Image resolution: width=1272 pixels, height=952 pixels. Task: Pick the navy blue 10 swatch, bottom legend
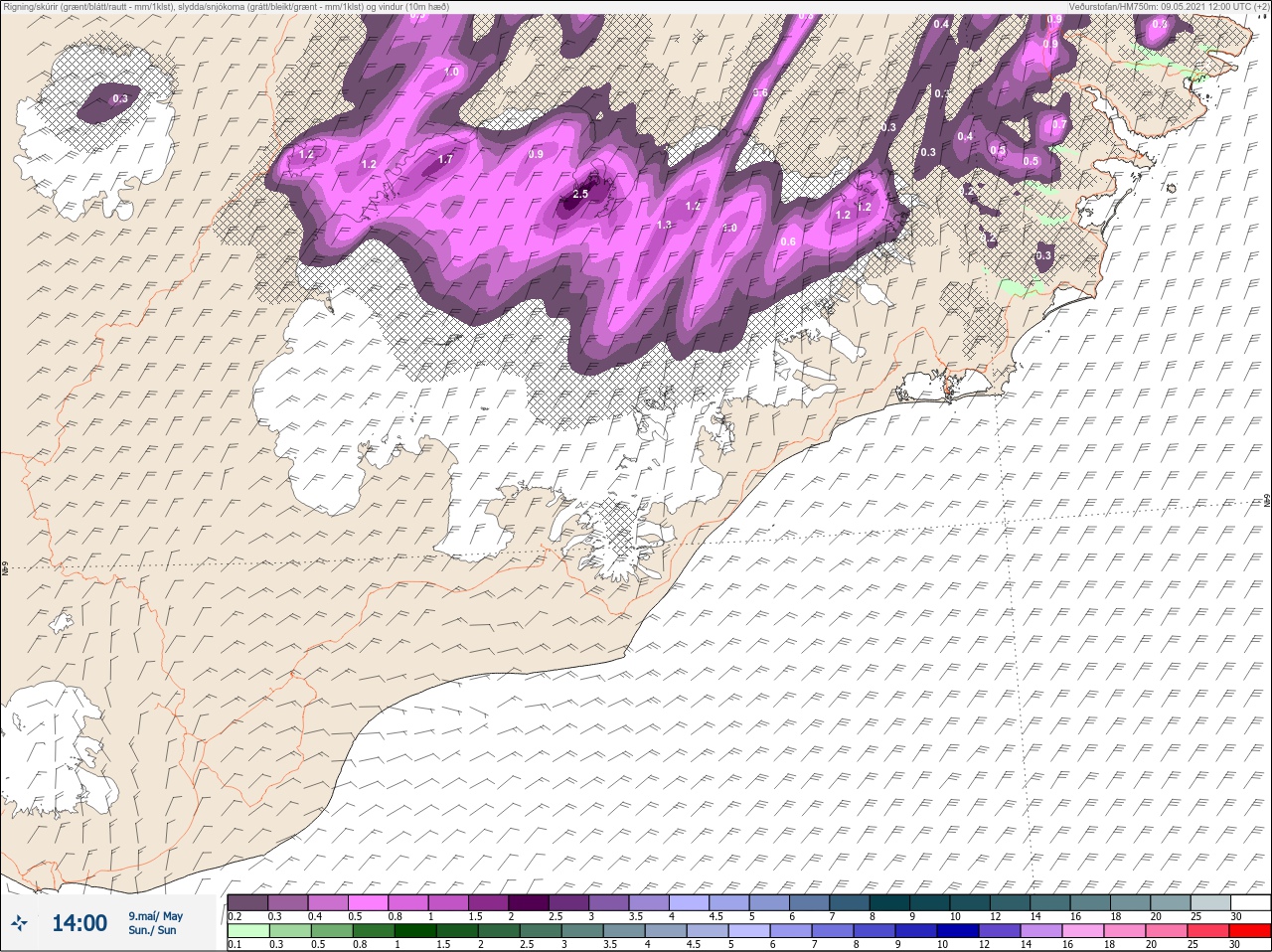959,931
